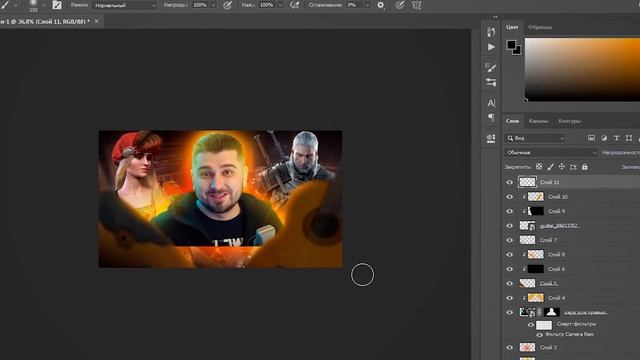This screenshot has width=640, height=360.
Task: Lock transparent pixels icon
Action: point(539,167)
